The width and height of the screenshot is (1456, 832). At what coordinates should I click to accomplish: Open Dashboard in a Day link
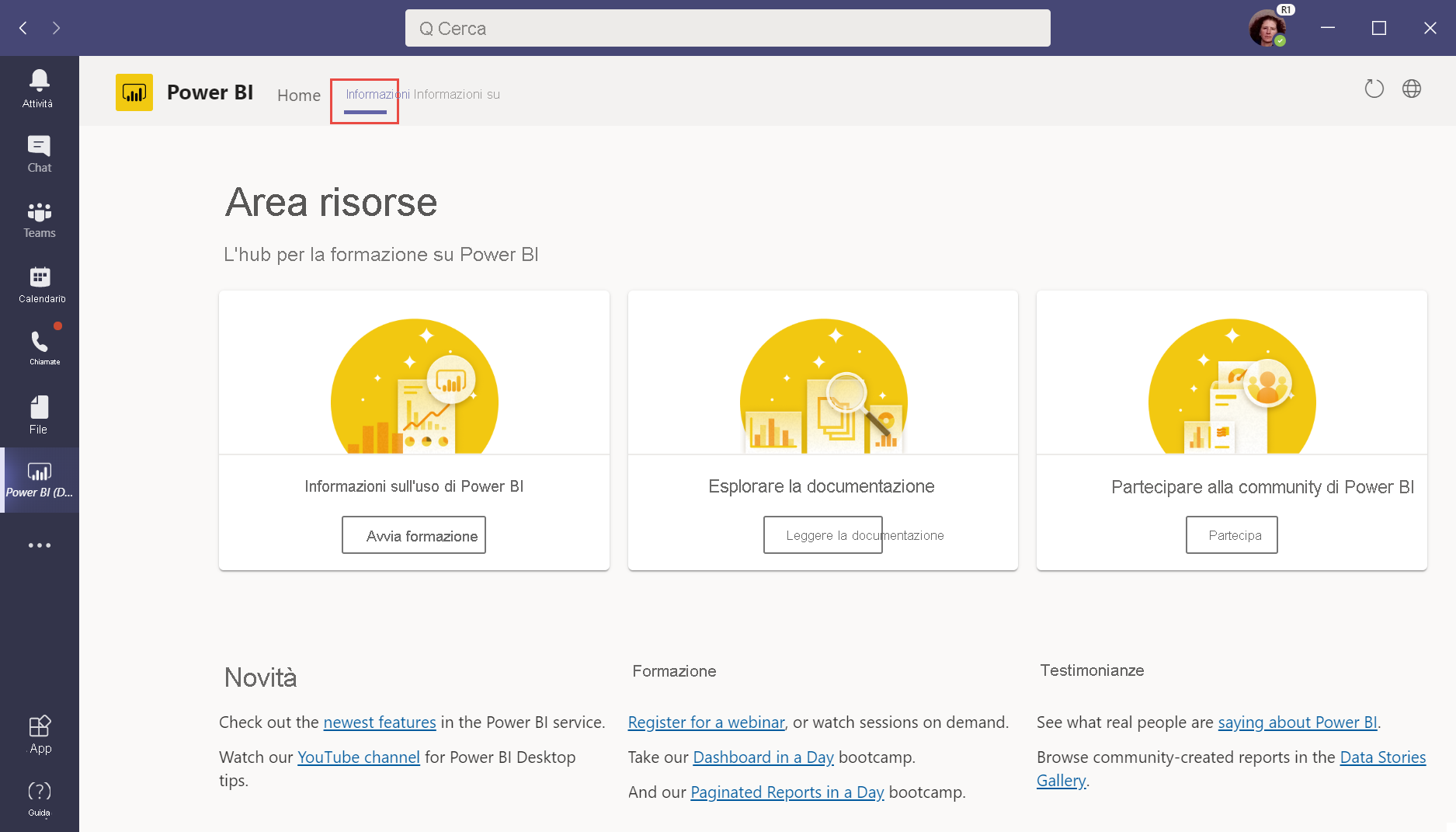tap(763, 757)
